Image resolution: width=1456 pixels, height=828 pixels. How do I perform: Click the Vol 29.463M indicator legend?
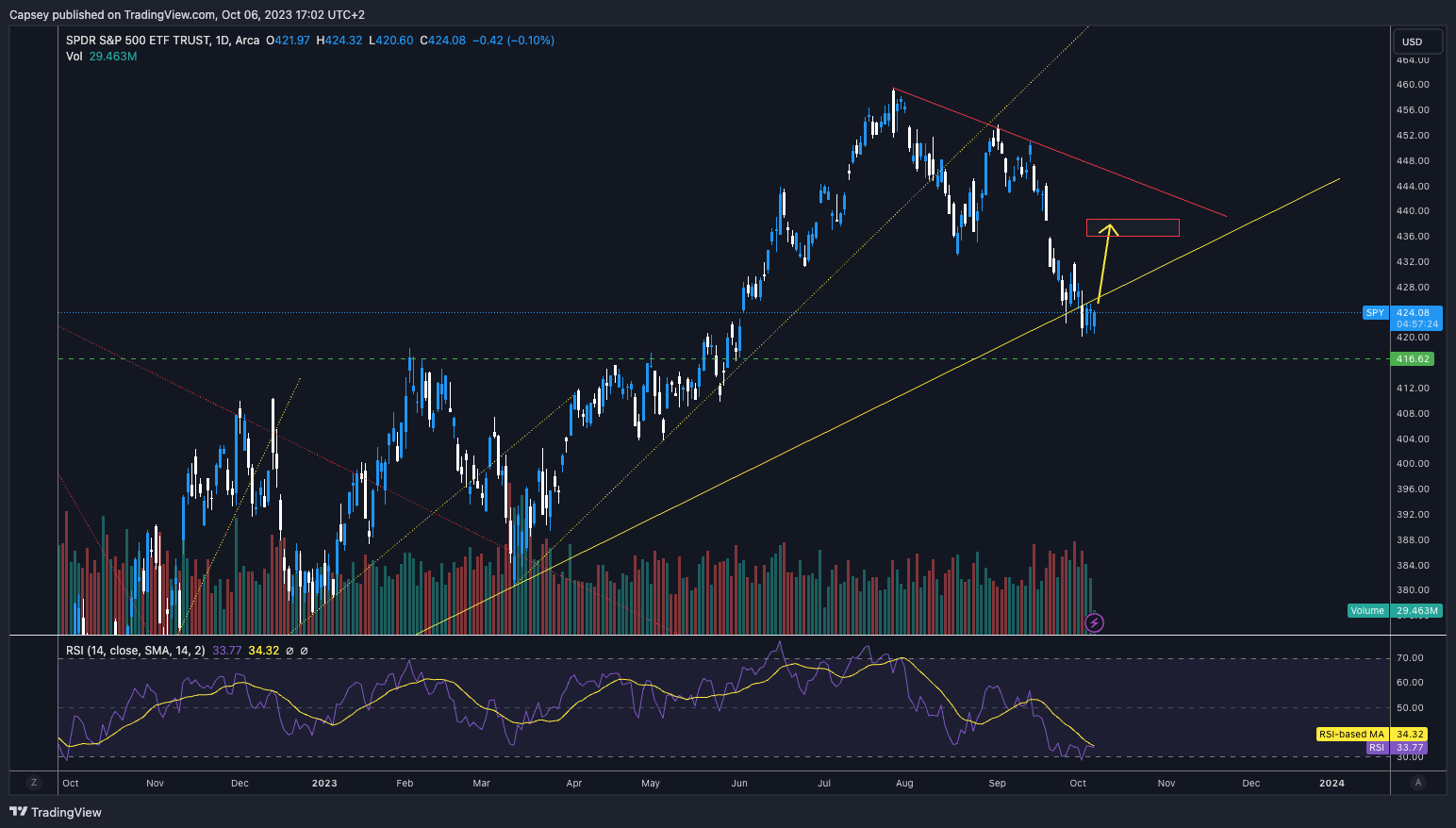point(101,57)
